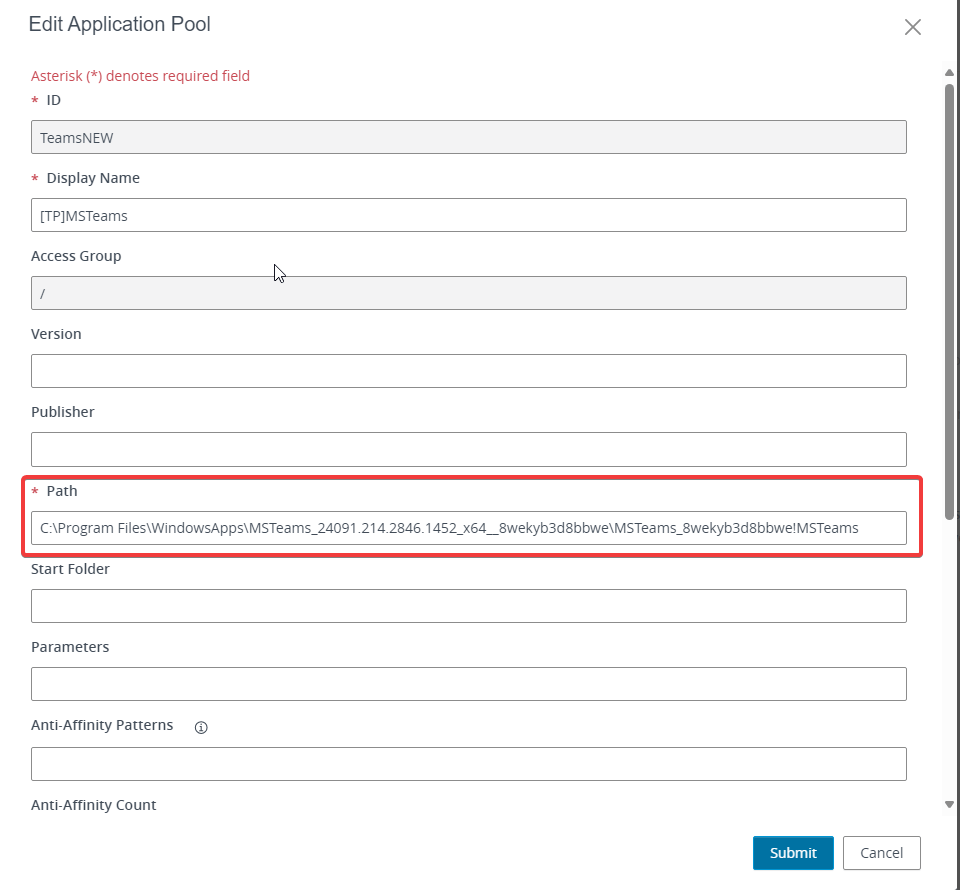This screenshot has height=890, width=960.
Task: Focus the Display Name input field
Action: 468,215
